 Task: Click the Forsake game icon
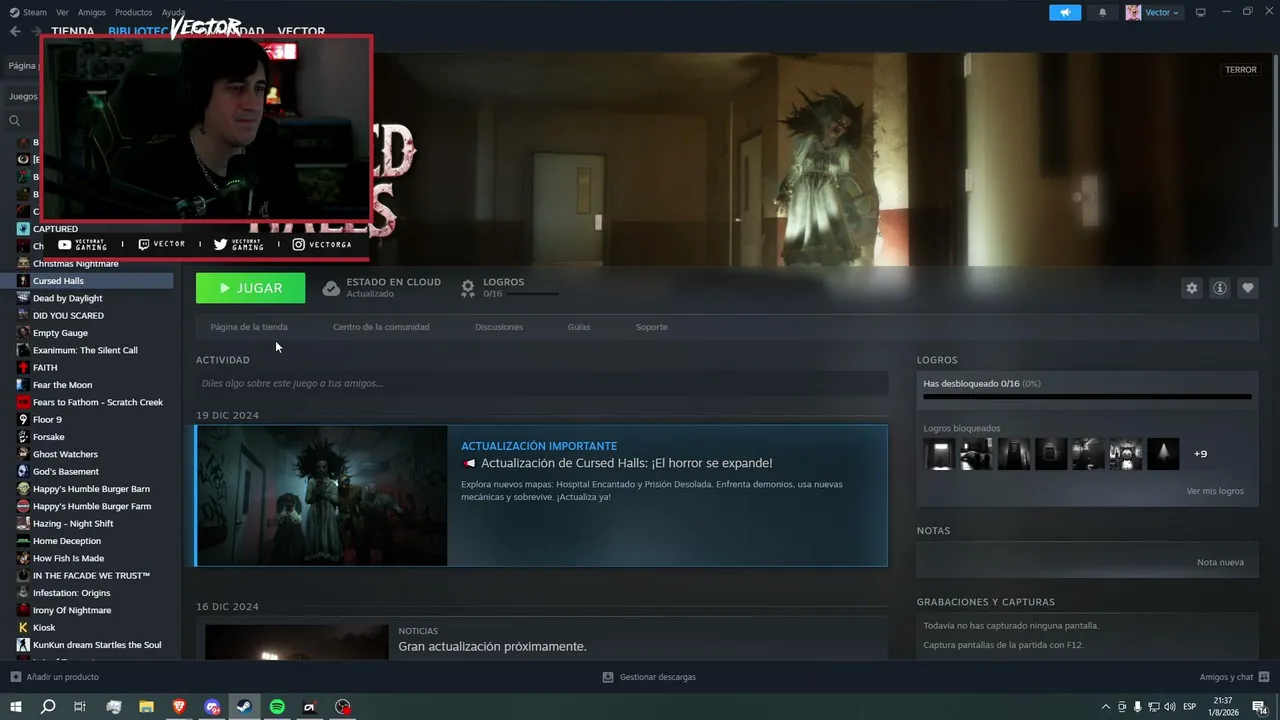[23, 437]
